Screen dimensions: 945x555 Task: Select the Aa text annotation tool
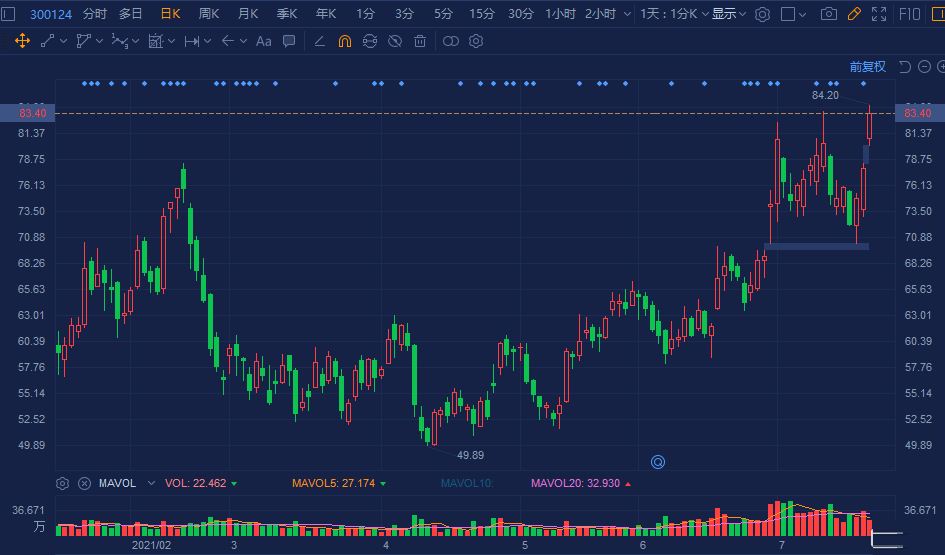263,41
